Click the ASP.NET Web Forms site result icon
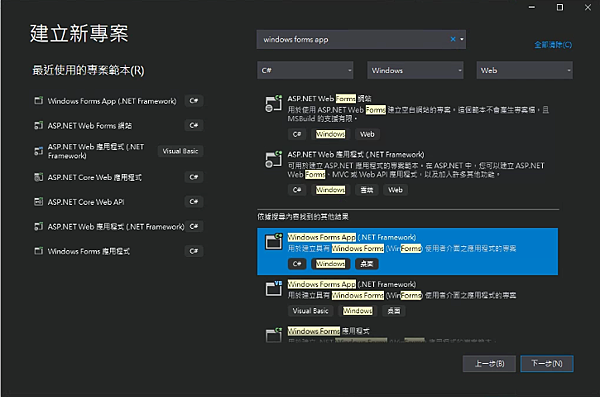 (274, 104)
